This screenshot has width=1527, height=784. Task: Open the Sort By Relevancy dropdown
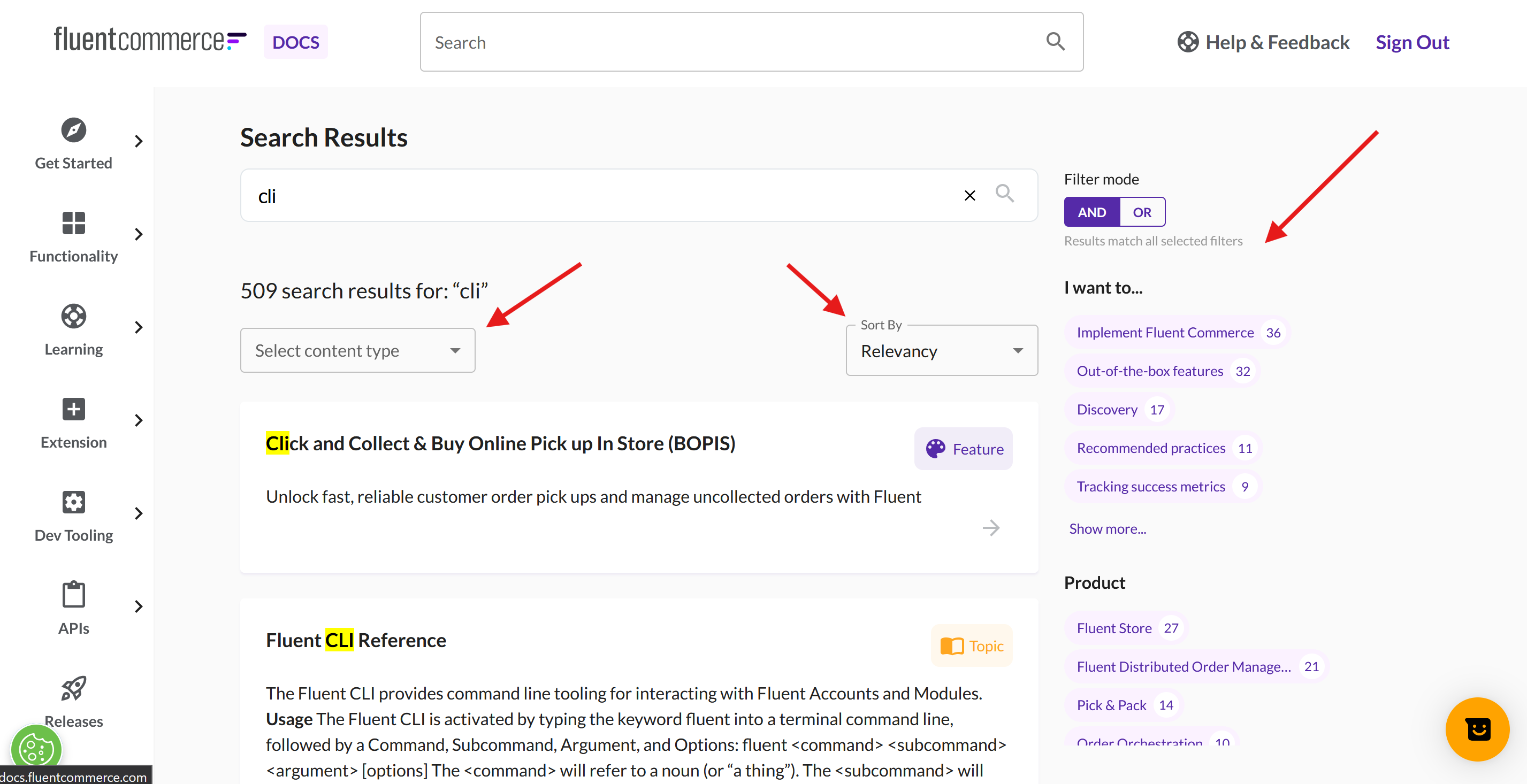941,350
